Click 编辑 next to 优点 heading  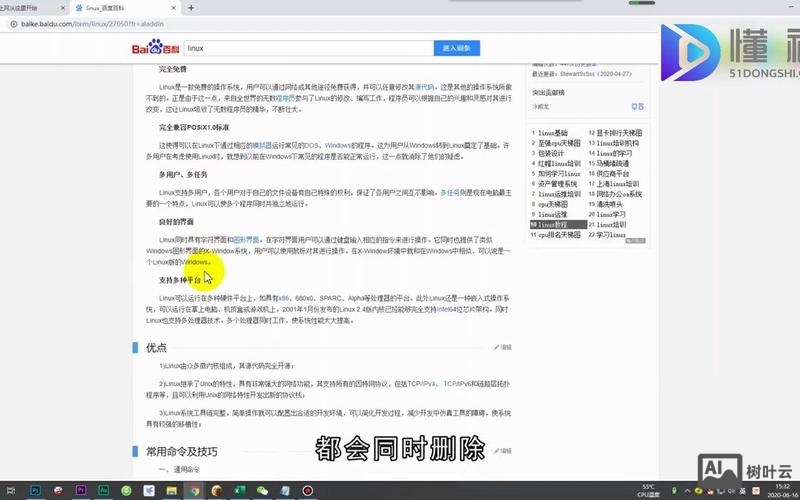click(x=503, y=347)
